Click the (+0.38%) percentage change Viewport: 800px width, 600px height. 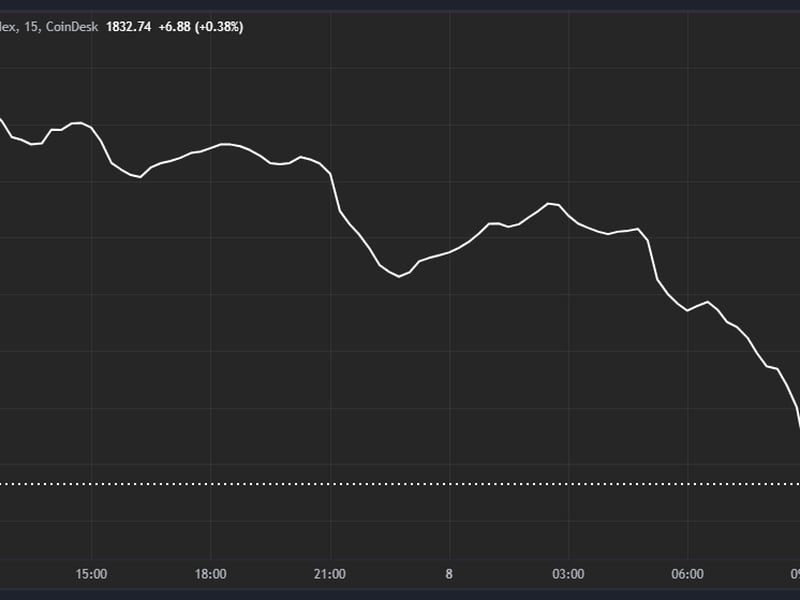[218, 30]
